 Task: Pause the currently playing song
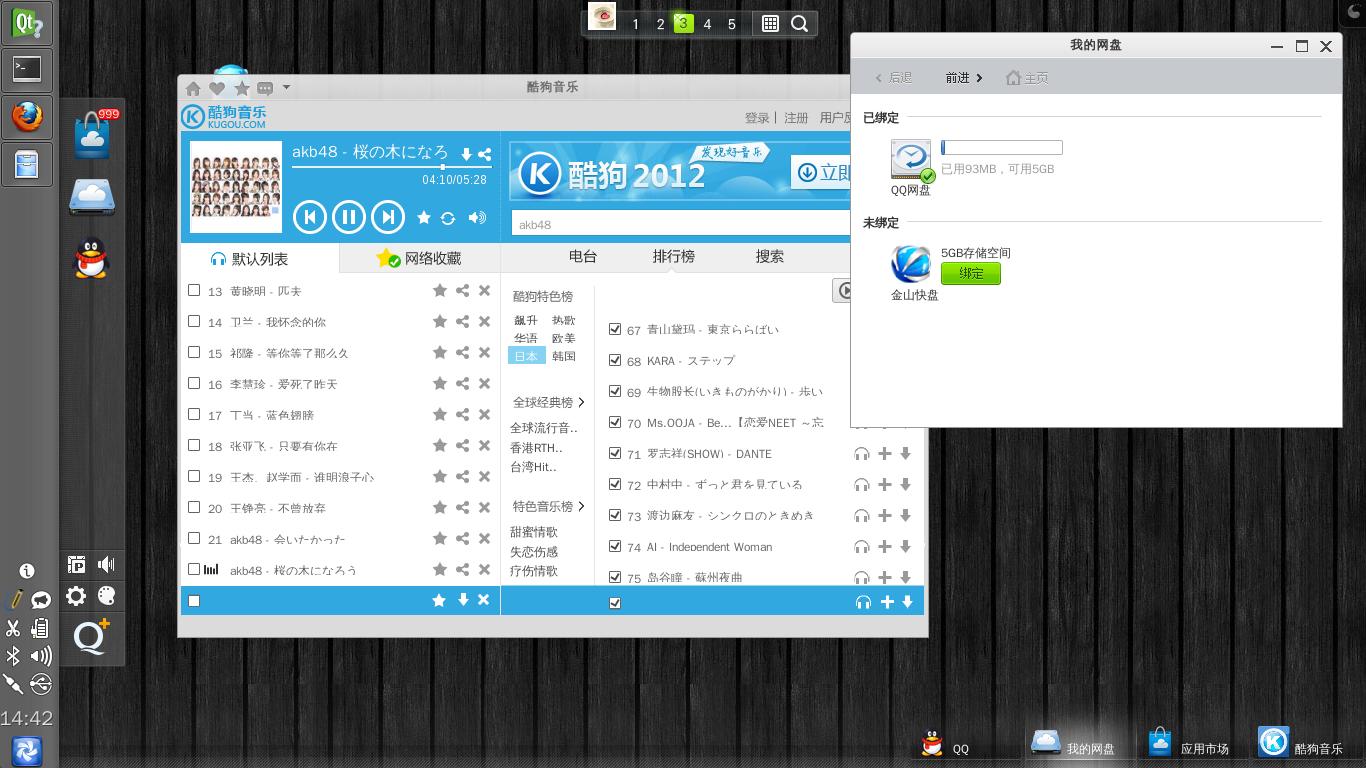pos(349,217)
